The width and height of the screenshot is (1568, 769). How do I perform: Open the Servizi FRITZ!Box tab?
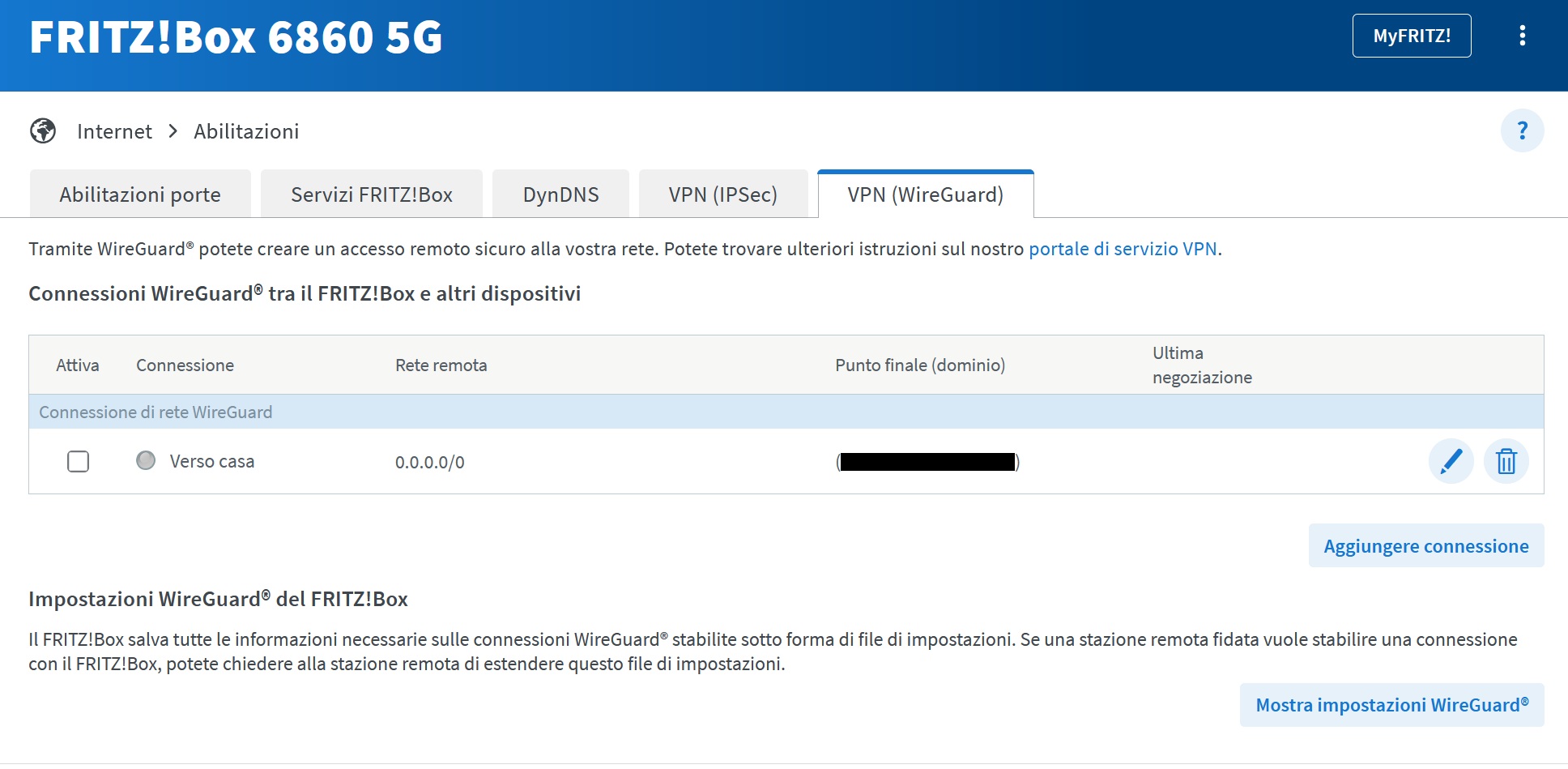point(372,194)
